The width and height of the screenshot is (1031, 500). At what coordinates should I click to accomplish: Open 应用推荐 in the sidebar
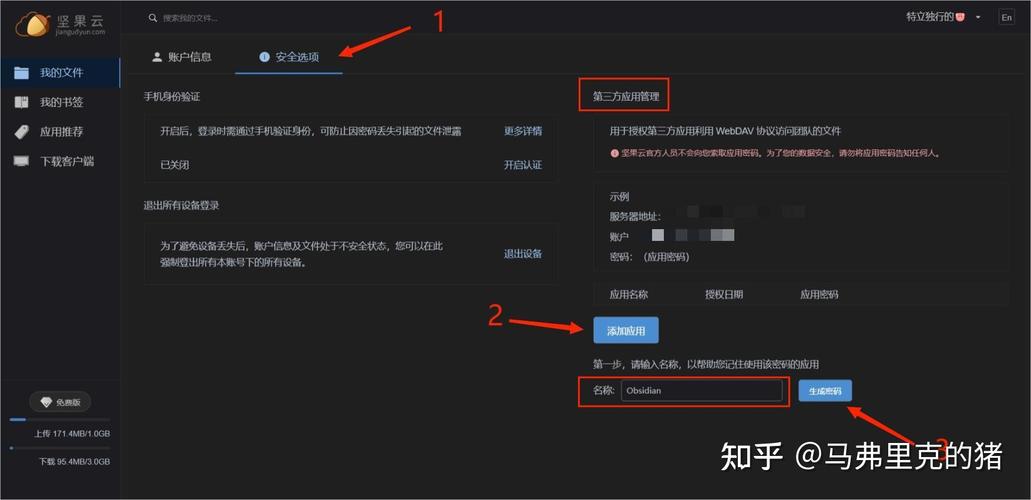click(60, 132)
